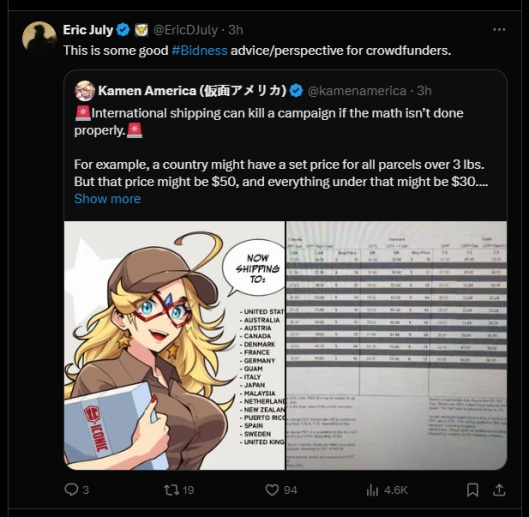Image resolution: width=529 pixels, height=517 pixels.
Task: Open the @EricDJuly handle link
Action: 185,30
